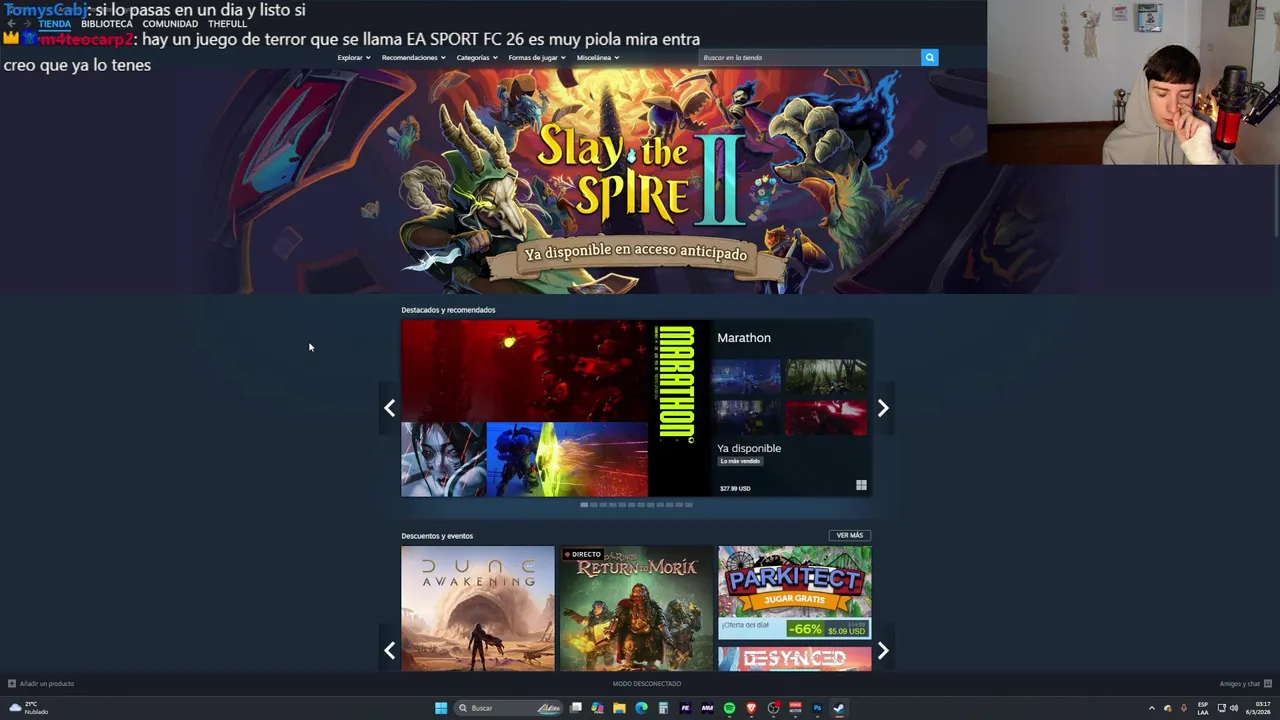Open the BIBLIOTECA tab
The image size is (1280, 720).
(107, 24)
